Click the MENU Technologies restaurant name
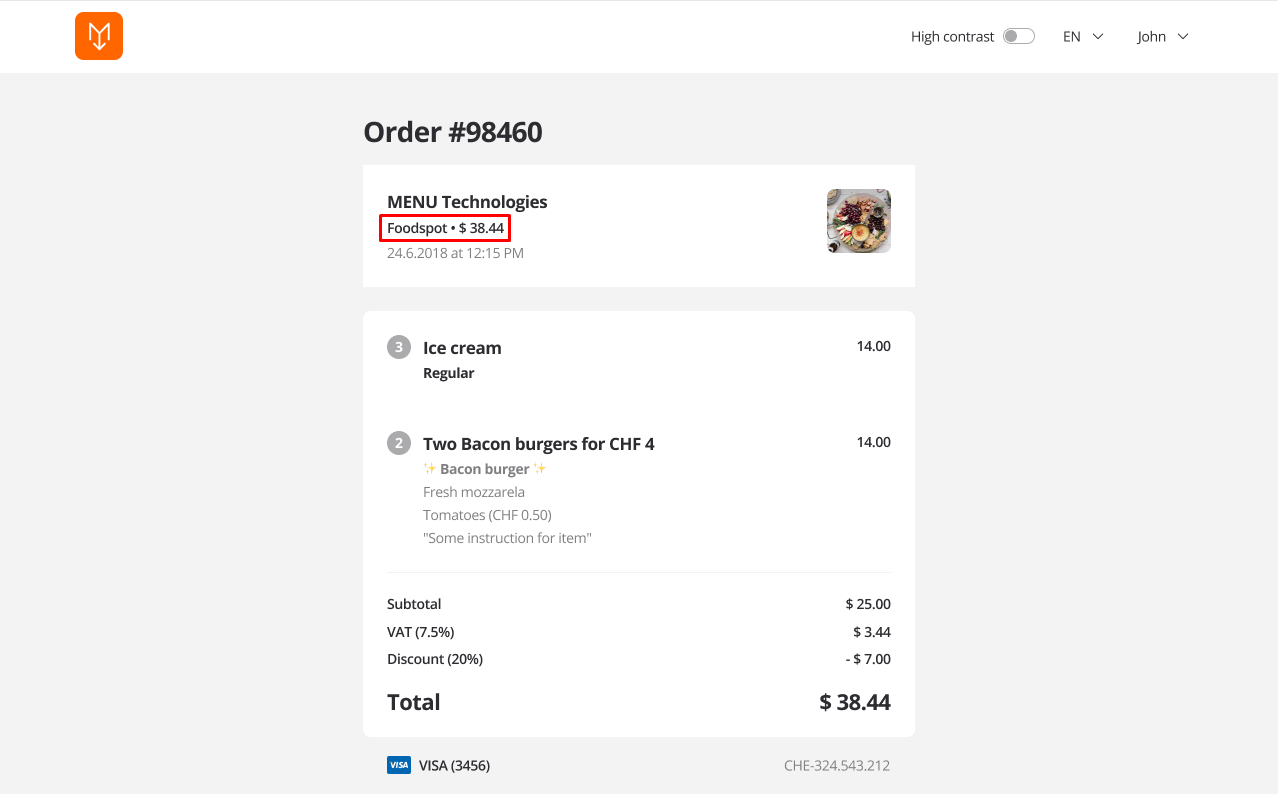The image size is (1278, 794). [x=467, y=202]
